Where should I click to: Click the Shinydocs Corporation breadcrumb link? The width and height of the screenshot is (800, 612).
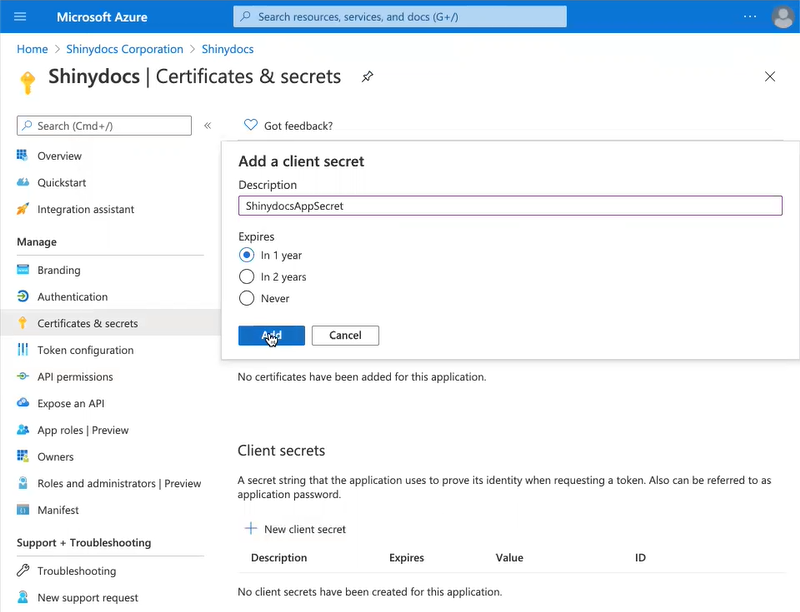(x=125, y=49)
